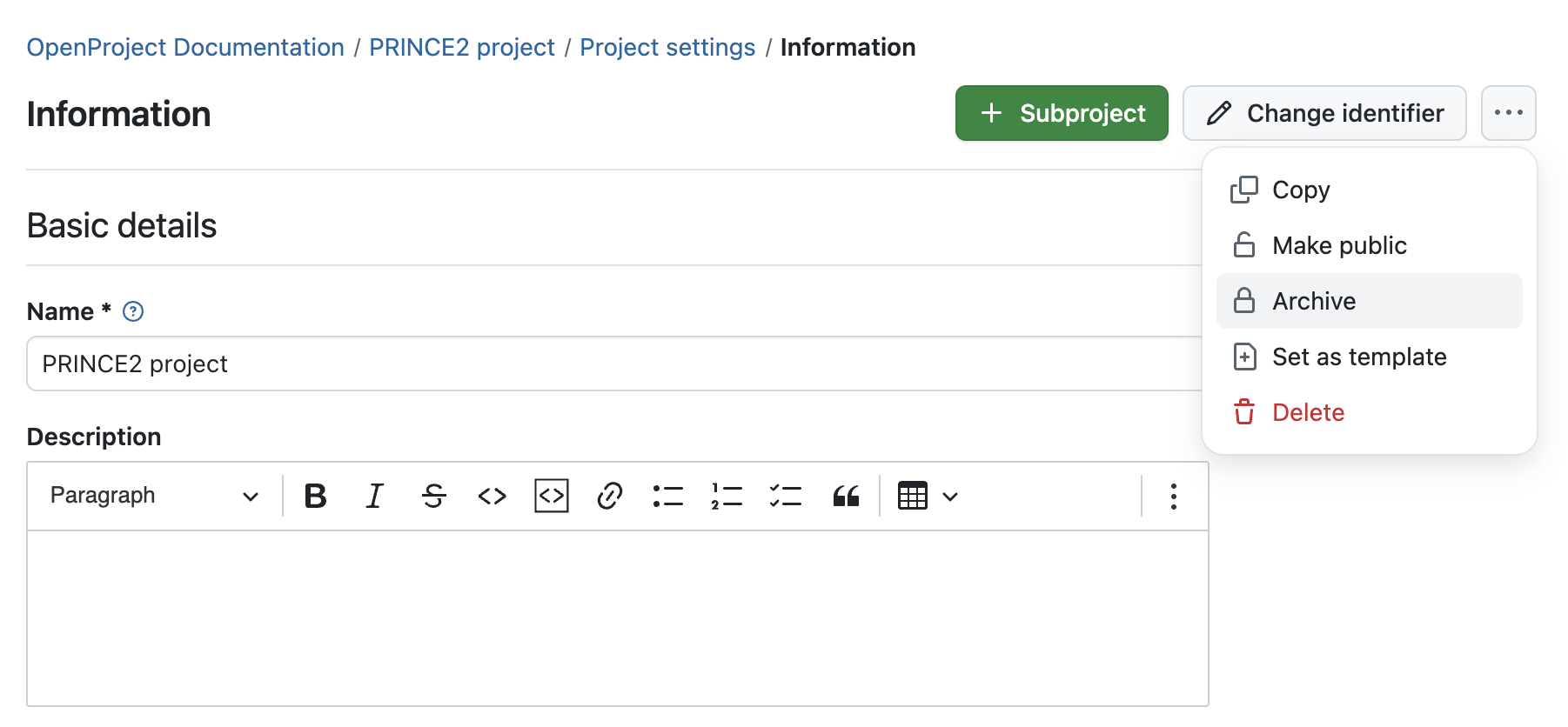Toggle bold formatting in the description editor
This screenshot has width=1568, height=727.
coord(316,496)
